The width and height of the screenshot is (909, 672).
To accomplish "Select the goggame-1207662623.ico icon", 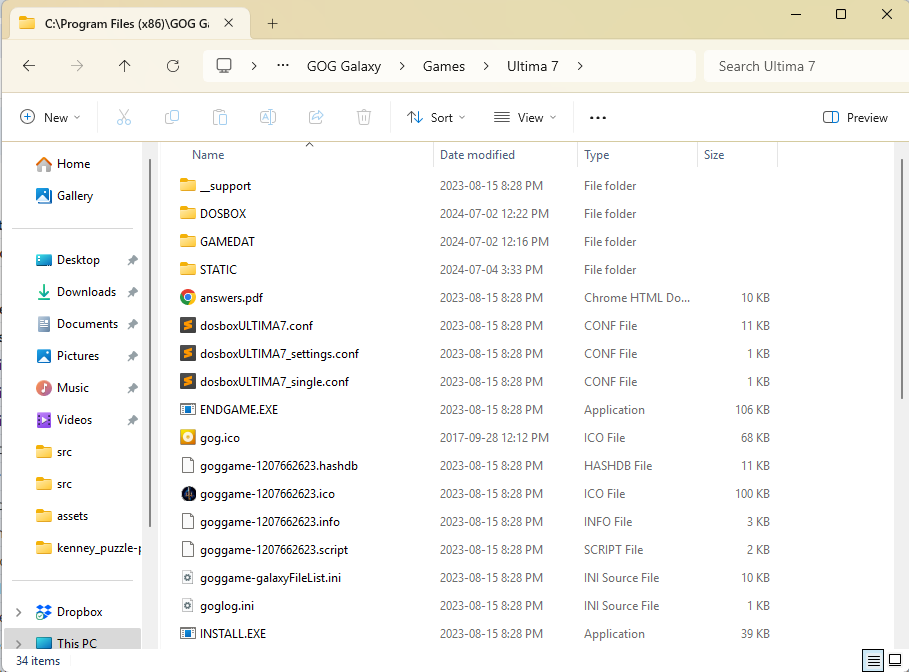I will 188,493.
